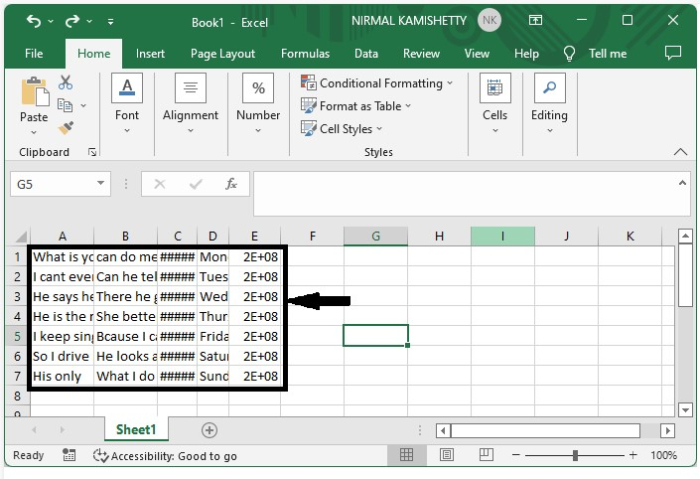Switch to the Home tab

point(94,54)
